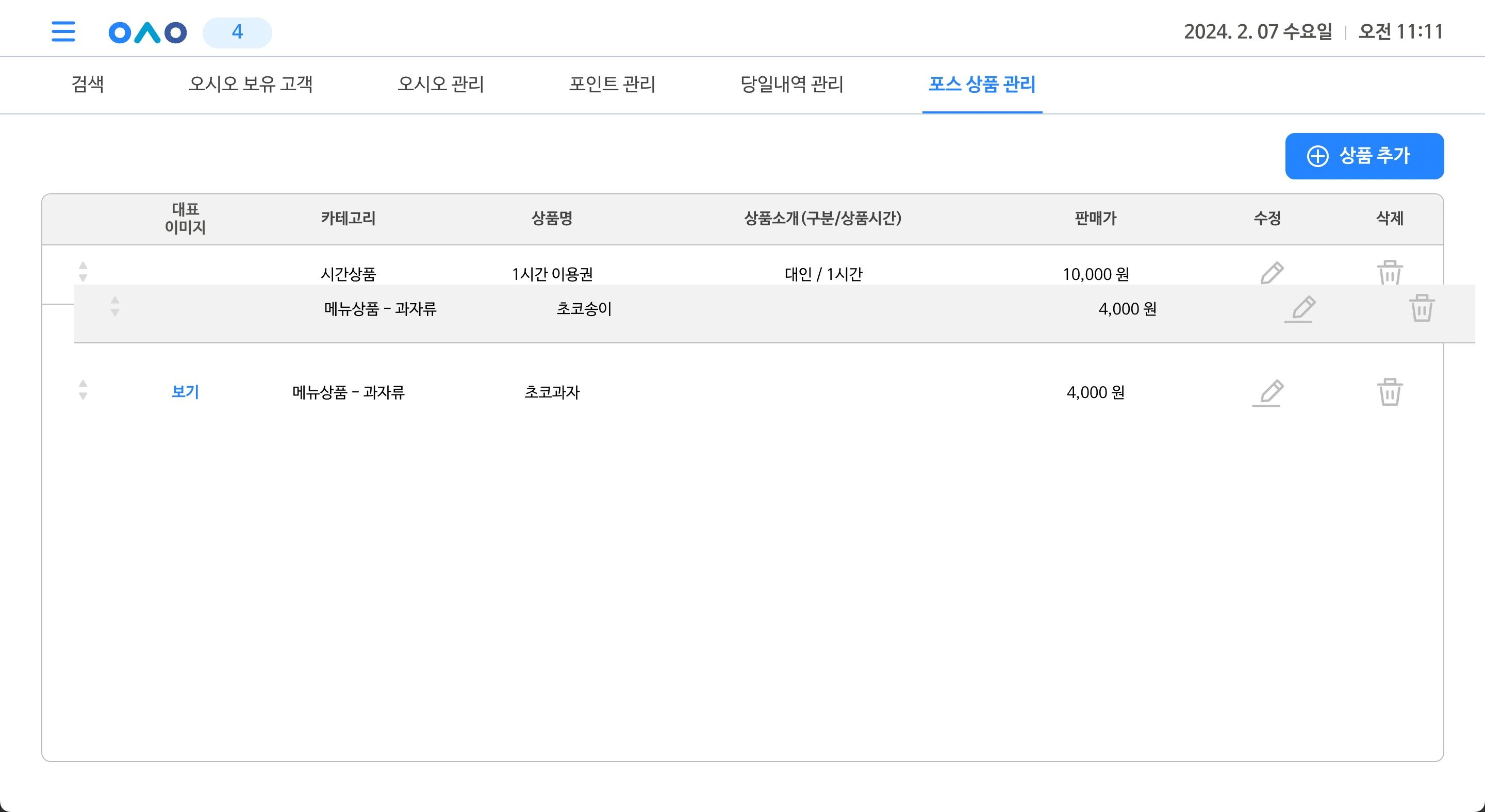The height and width of the screenshot is (812, 1485).
Task: Click the 상품 추가 button
Action: click(x=1364, y=156)
